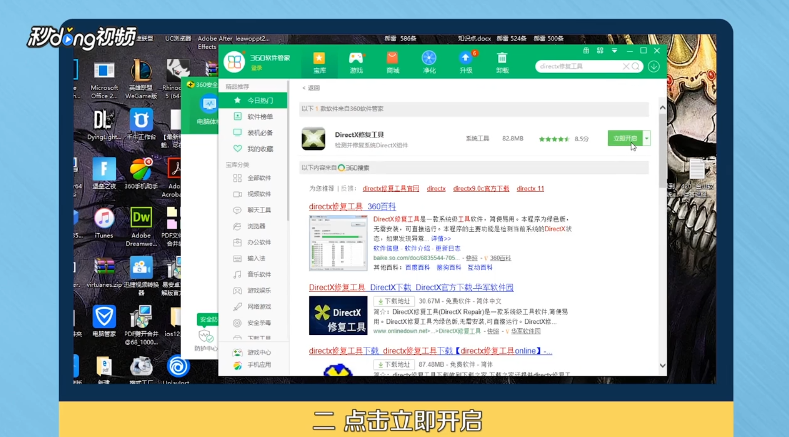Click the directx修复工具官网 suggestion link

pyautogui.click(x=391, y=188)
